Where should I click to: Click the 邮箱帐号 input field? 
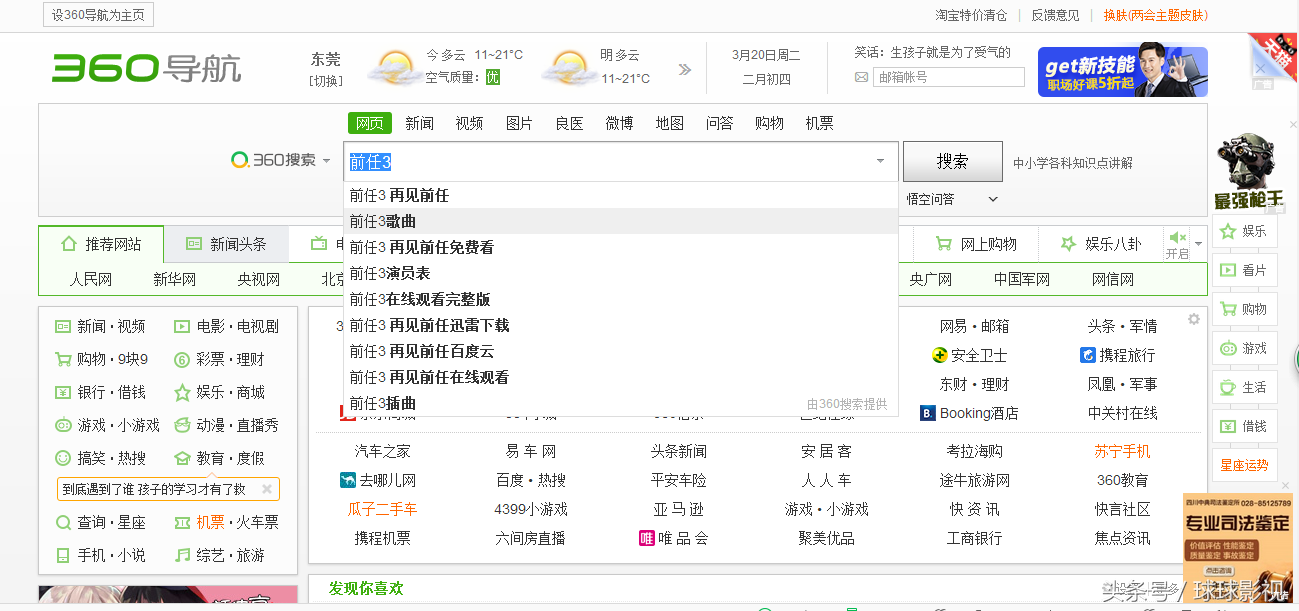948,77
